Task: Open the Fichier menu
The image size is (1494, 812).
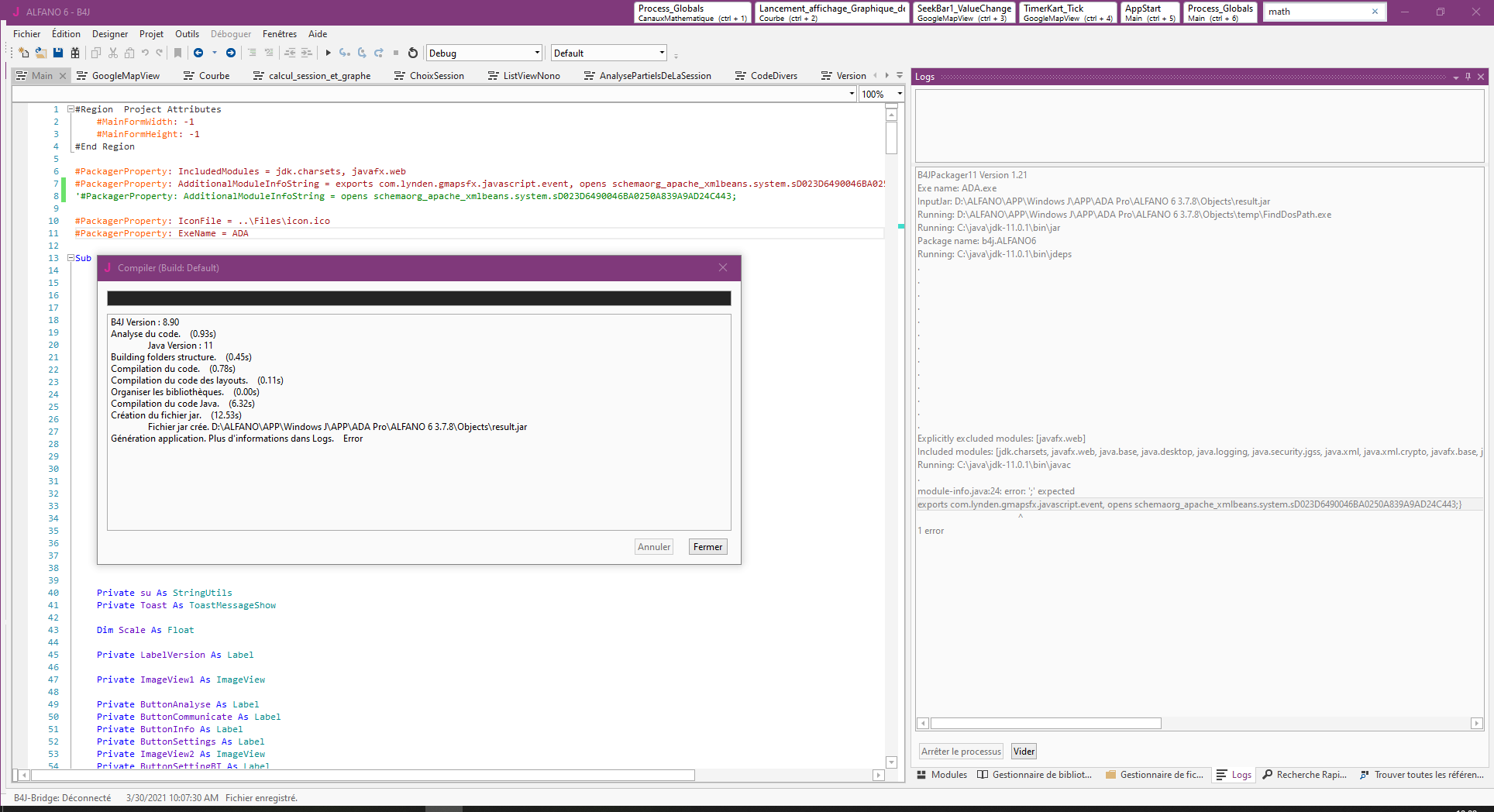Action: pos(27,34)
